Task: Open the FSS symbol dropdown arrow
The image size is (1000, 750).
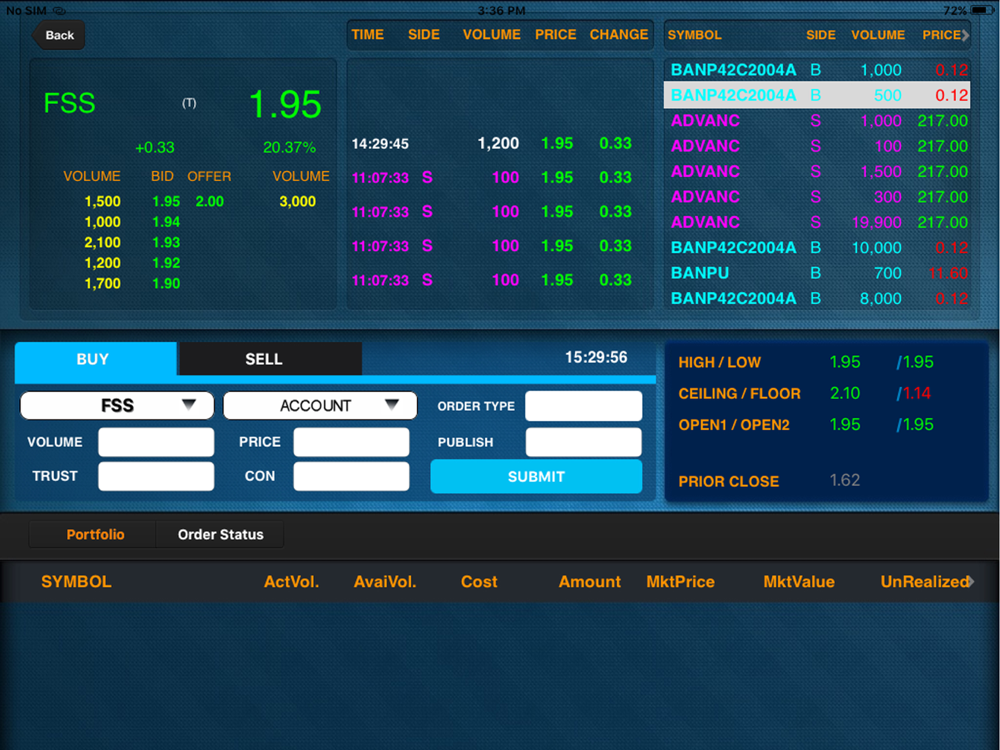Action: [x=188, y=404]
